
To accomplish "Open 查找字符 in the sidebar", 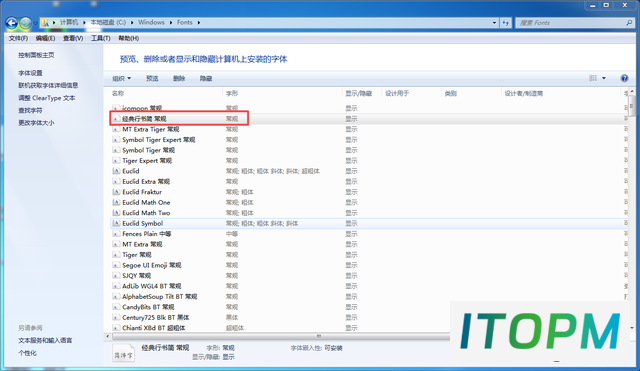I will (x=30, y=110).
